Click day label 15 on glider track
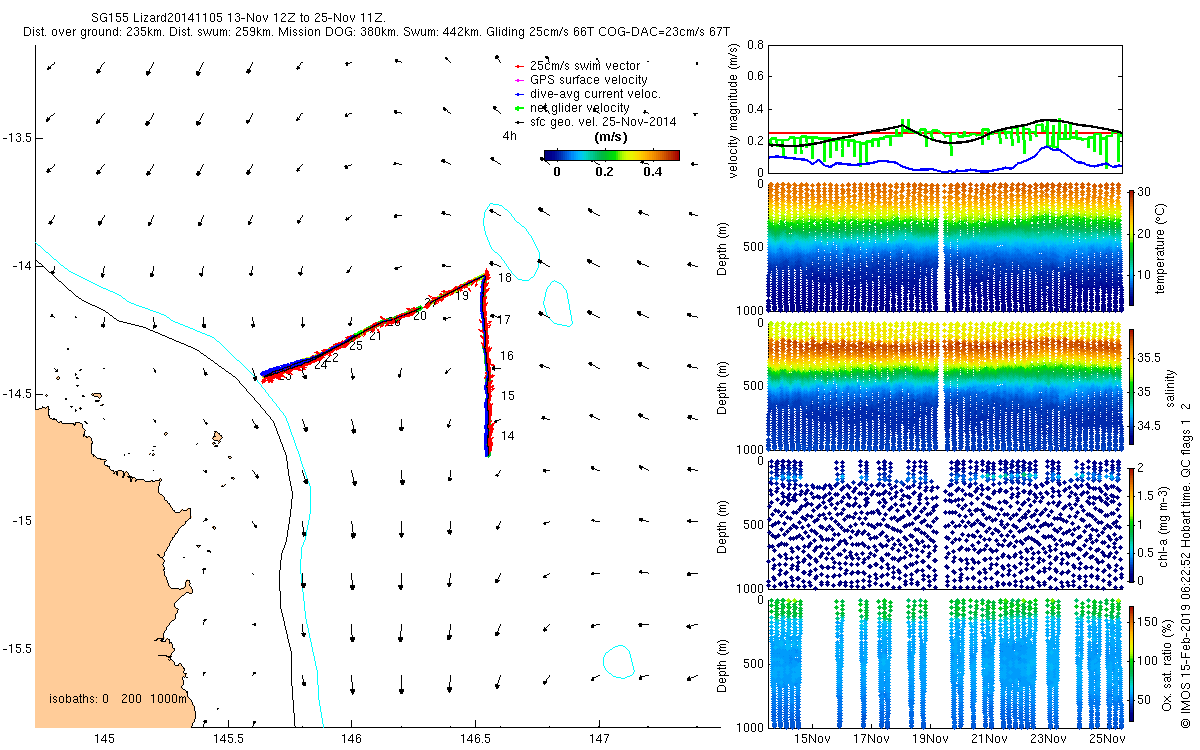This screenshot has width=1200, height=750. tap(507, 396)
